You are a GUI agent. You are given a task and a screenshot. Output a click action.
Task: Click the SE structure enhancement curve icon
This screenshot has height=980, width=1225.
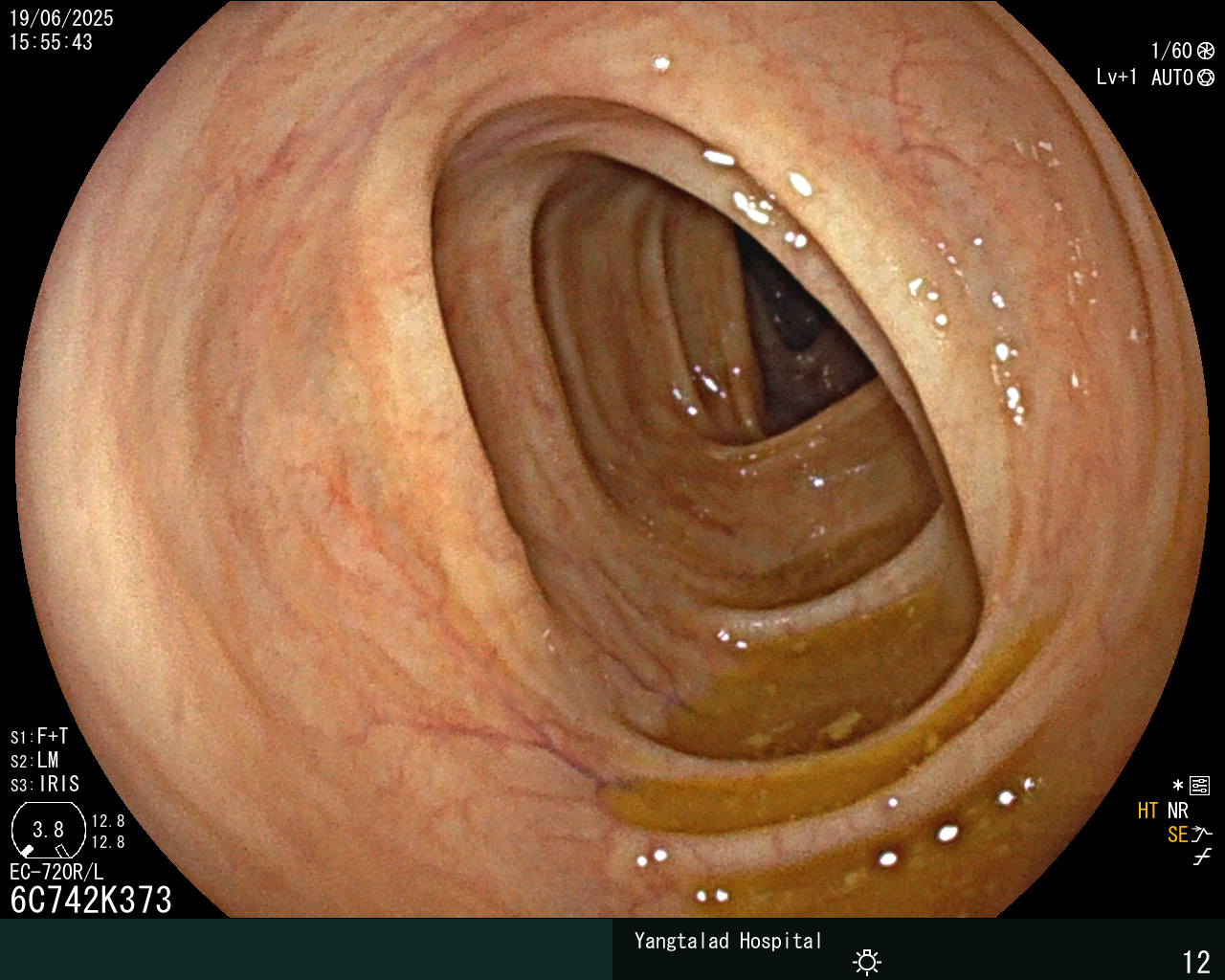click(1202, 835)
